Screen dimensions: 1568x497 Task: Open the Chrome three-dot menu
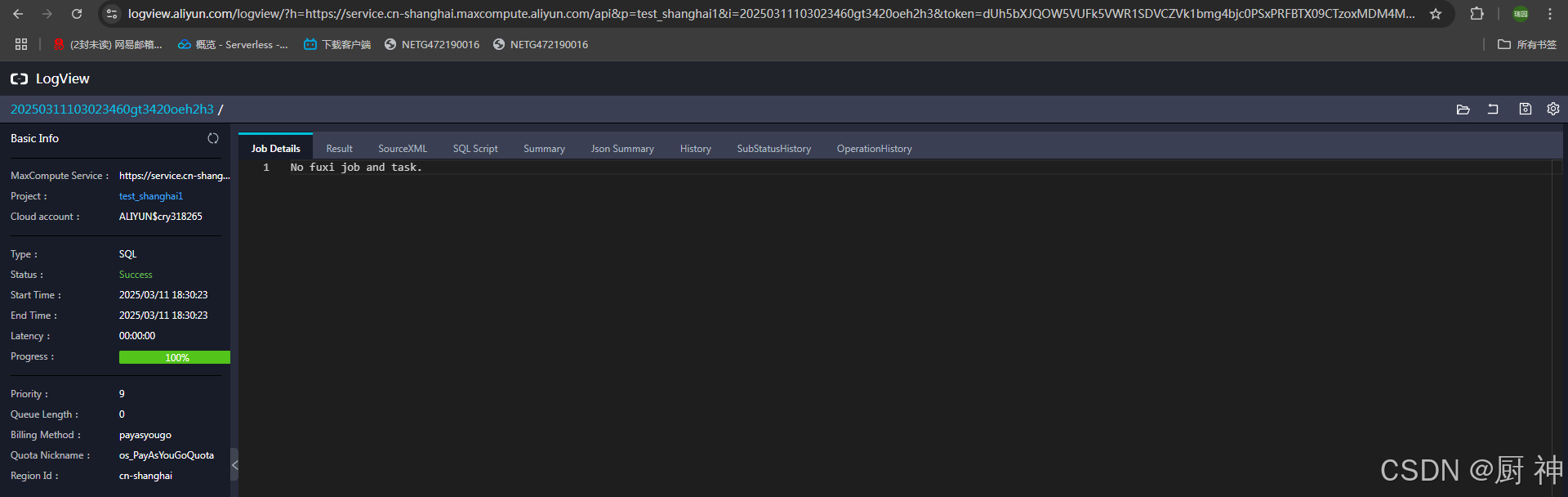point(1550,14)
